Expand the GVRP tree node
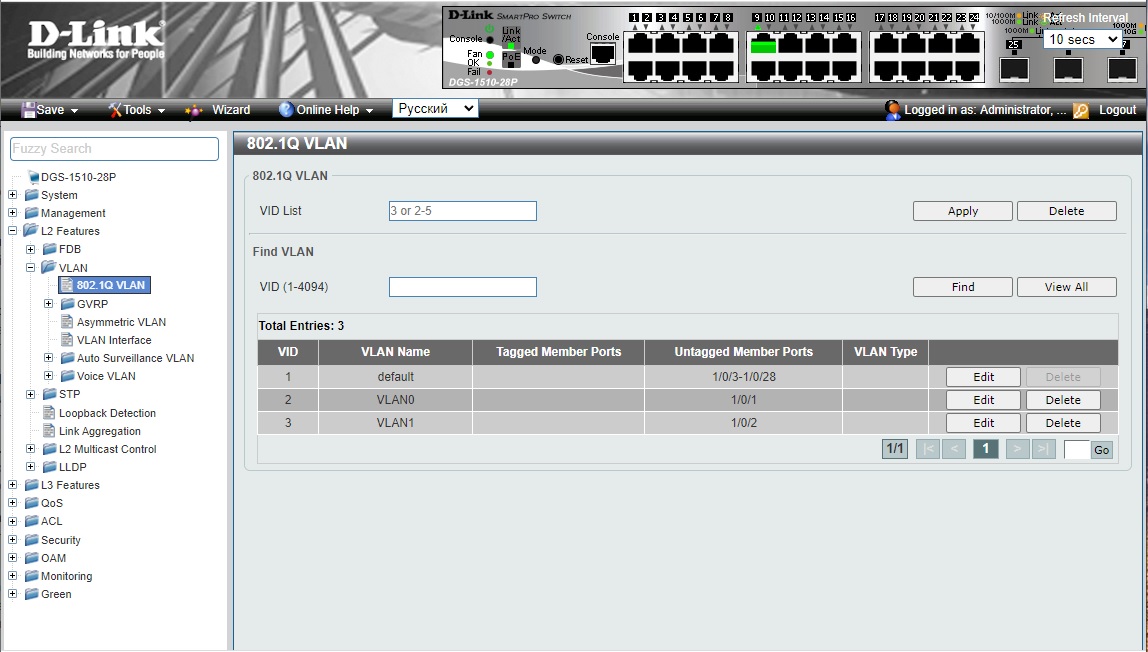This screenshot has width=1148, height=652. pos(49,304)
